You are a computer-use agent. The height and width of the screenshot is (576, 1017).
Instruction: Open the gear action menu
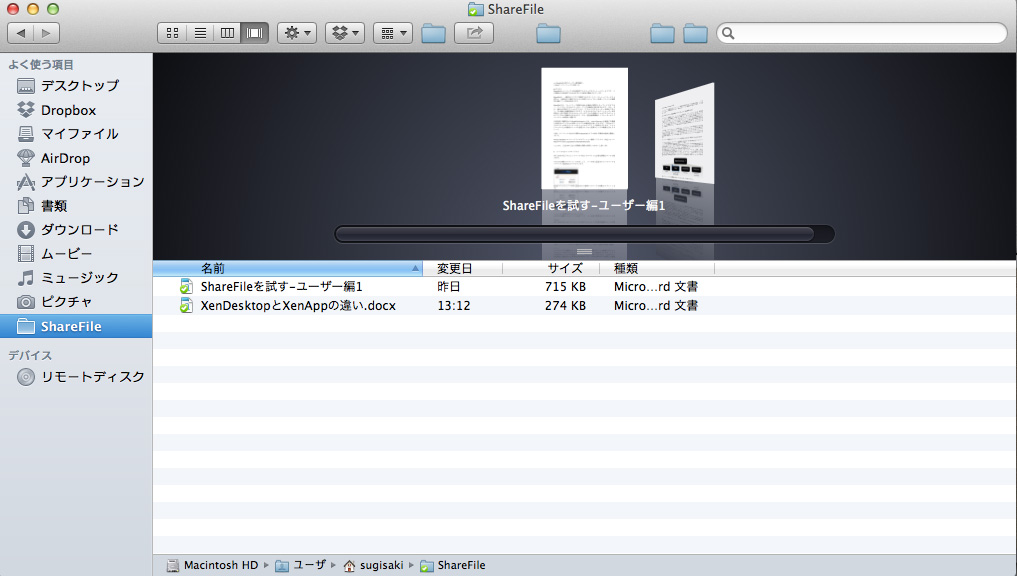tap(297, 33)
